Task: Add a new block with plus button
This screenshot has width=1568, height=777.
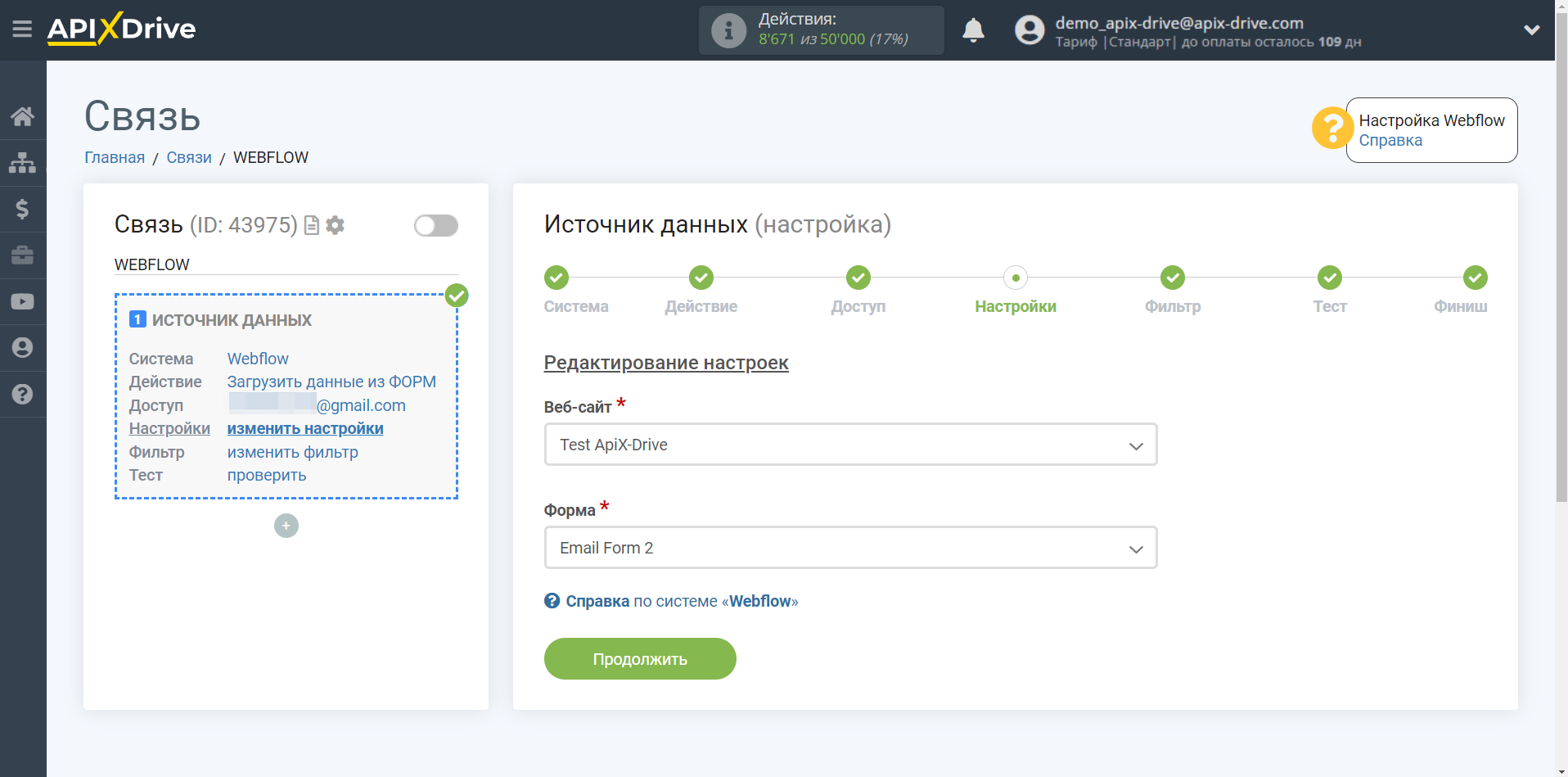Action: [286, 526]
